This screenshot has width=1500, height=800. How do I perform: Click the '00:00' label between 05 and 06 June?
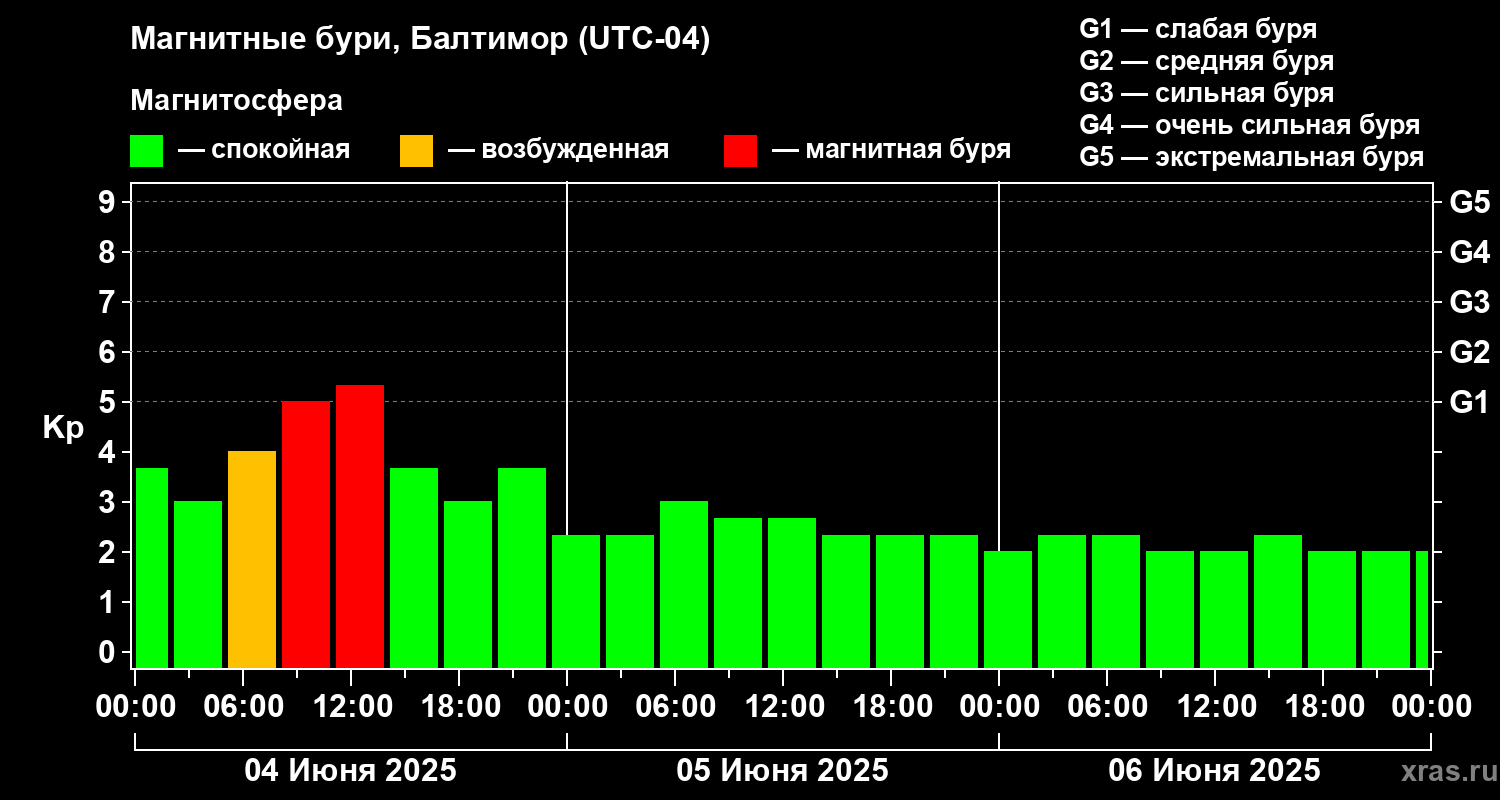[x=999, y=707]
